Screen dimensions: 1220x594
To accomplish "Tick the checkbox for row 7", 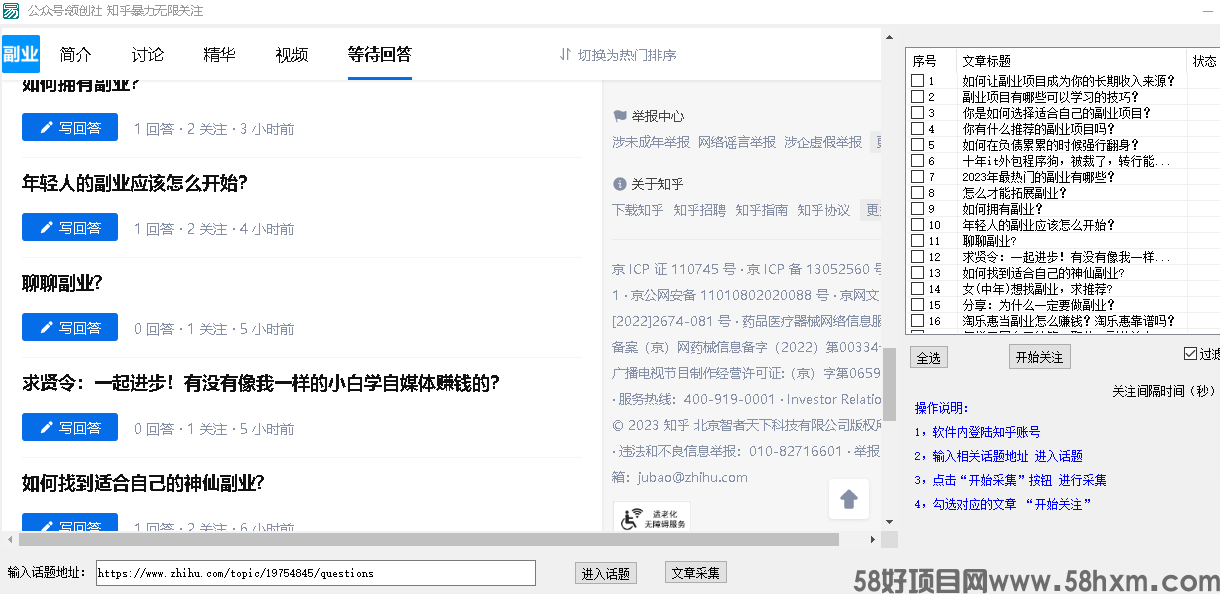I will coord(917,177).
